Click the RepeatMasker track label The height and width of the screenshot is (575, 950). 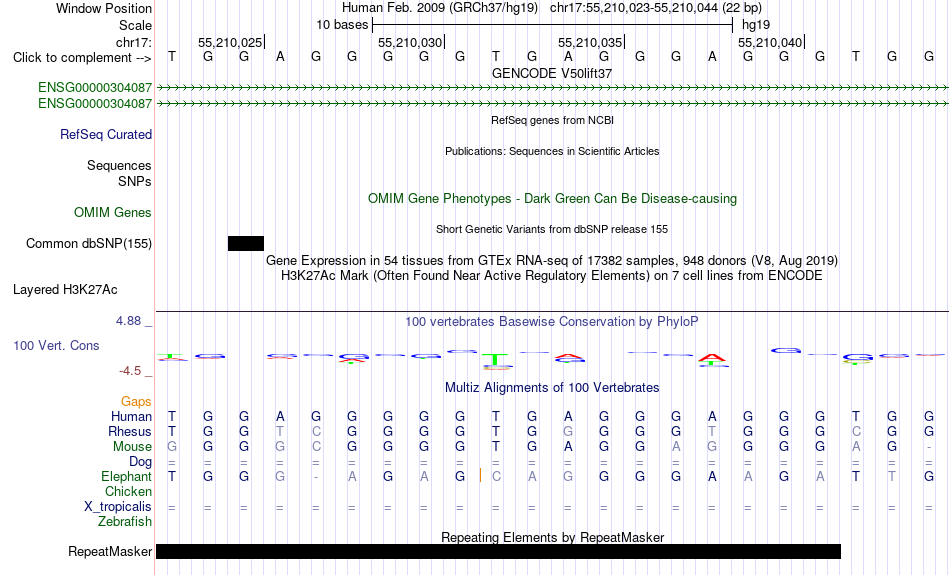pos(110,551)
